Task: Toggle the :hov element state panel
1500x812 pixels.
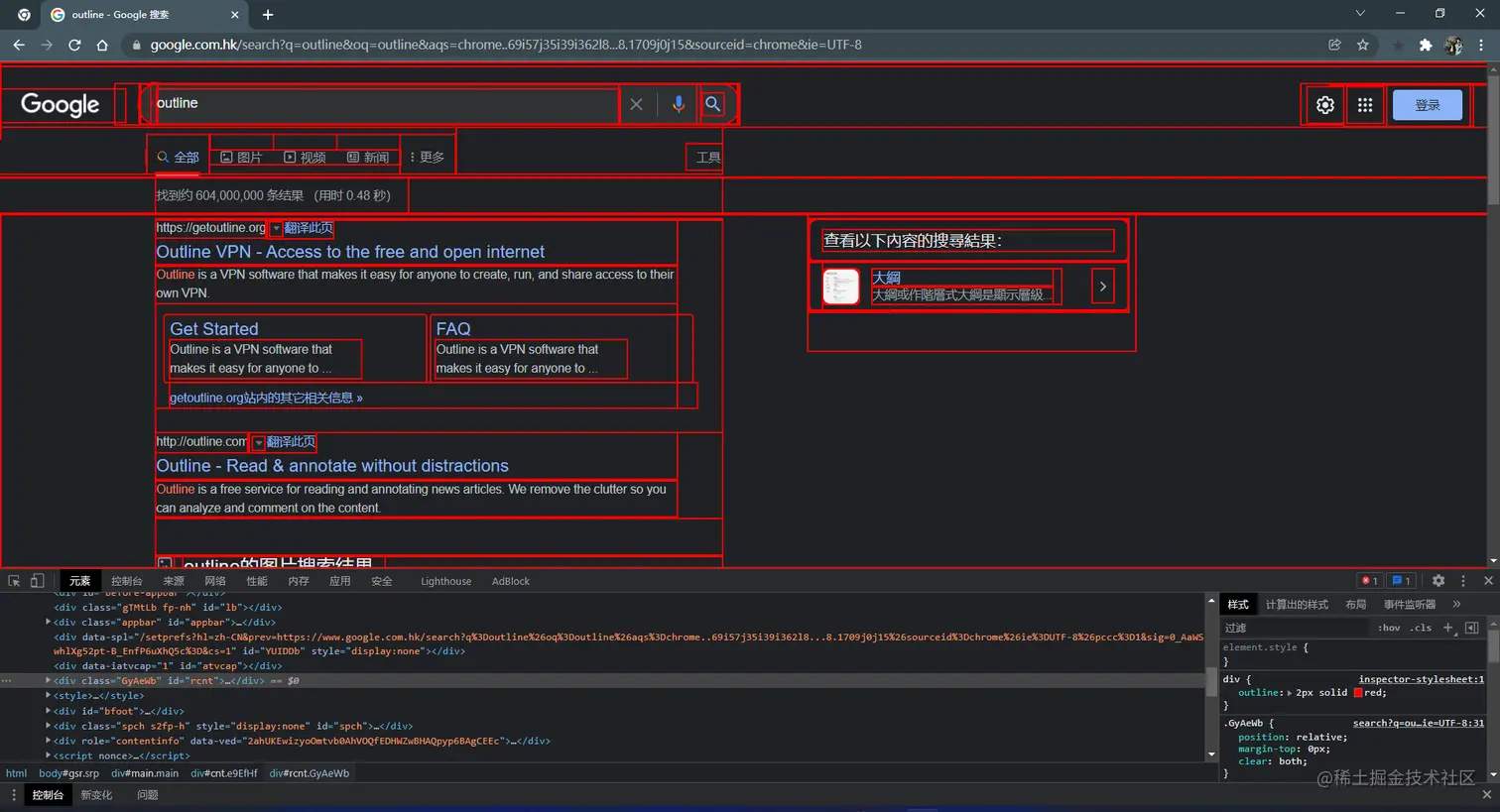Action: coord(1389,628)
